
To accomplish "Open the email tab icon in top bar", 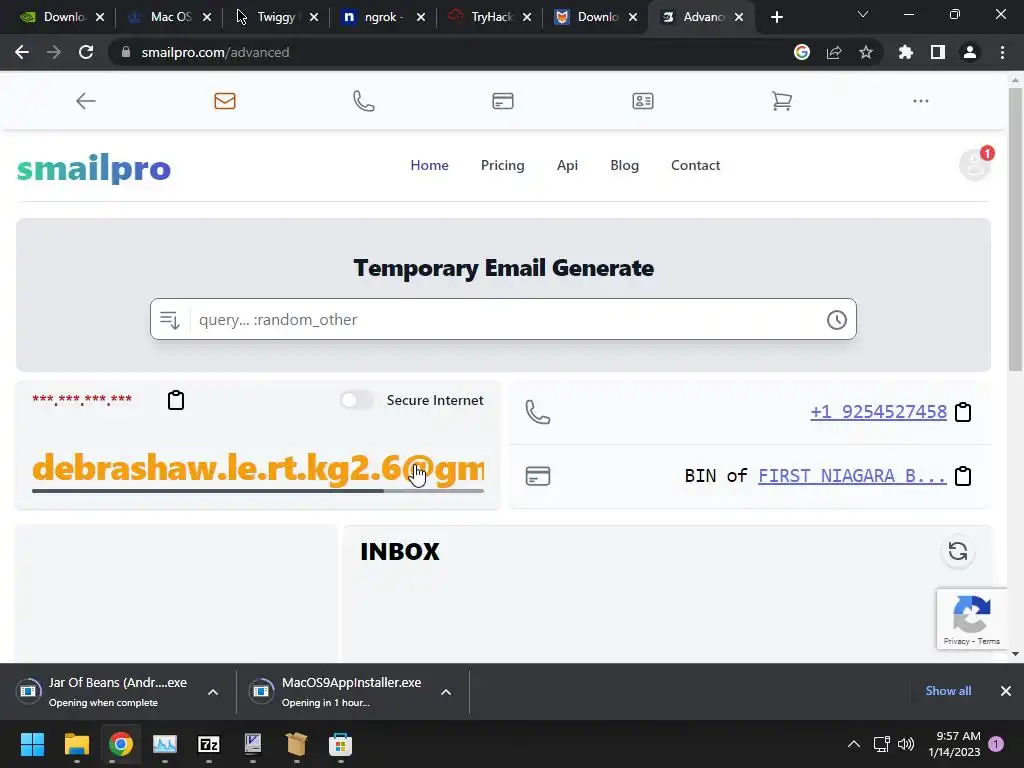I will point(225,101).
